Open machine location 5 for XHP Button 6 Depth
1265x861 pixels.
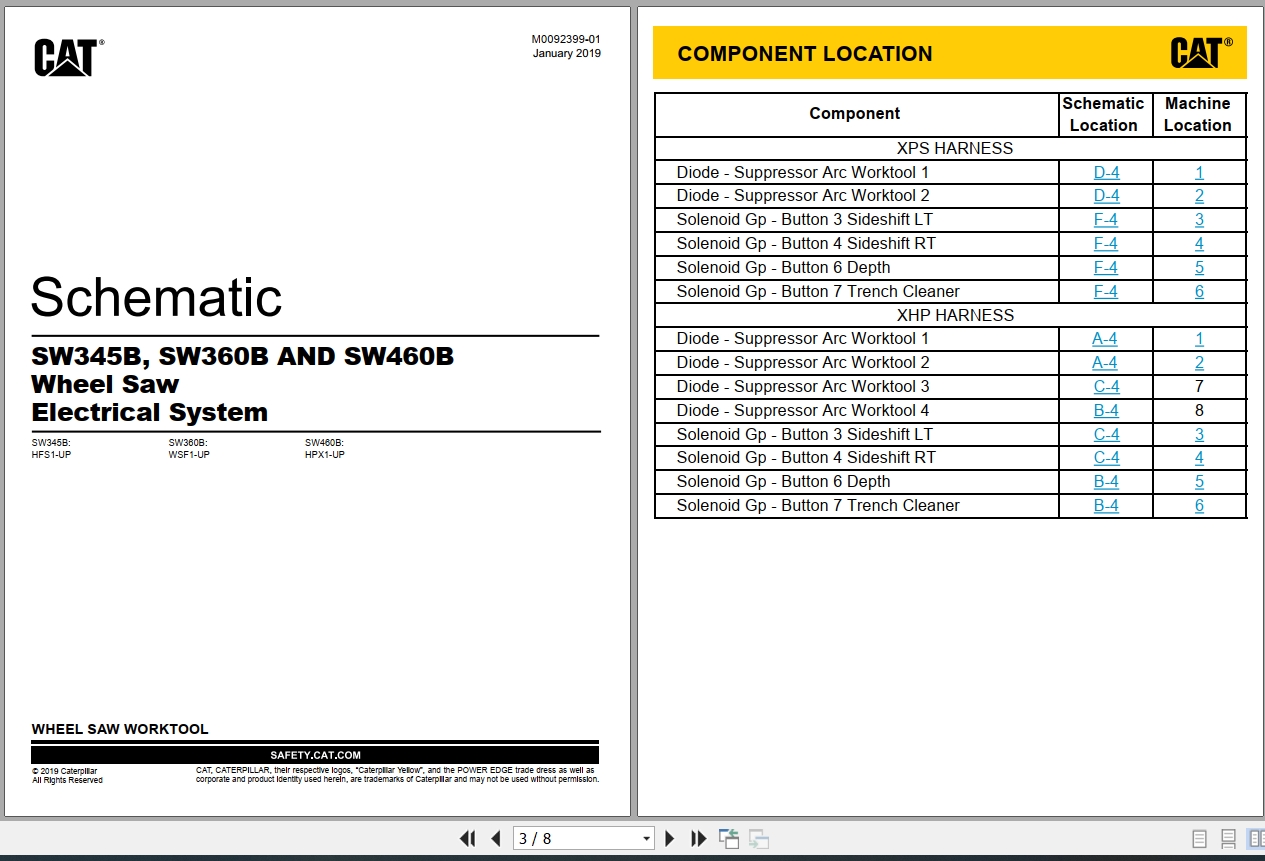point(1199,482)
